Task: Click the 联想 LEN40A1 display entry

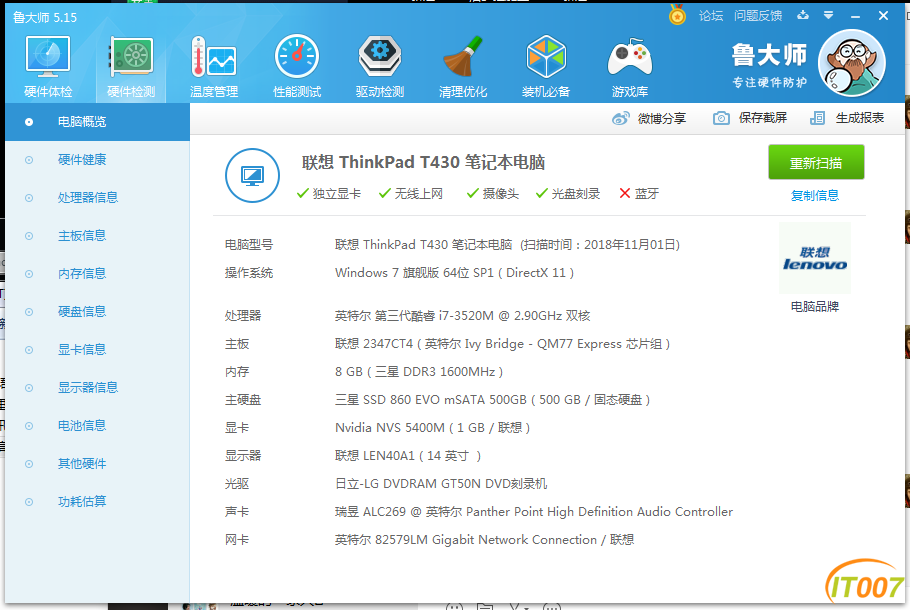Action: coord(408,456)
